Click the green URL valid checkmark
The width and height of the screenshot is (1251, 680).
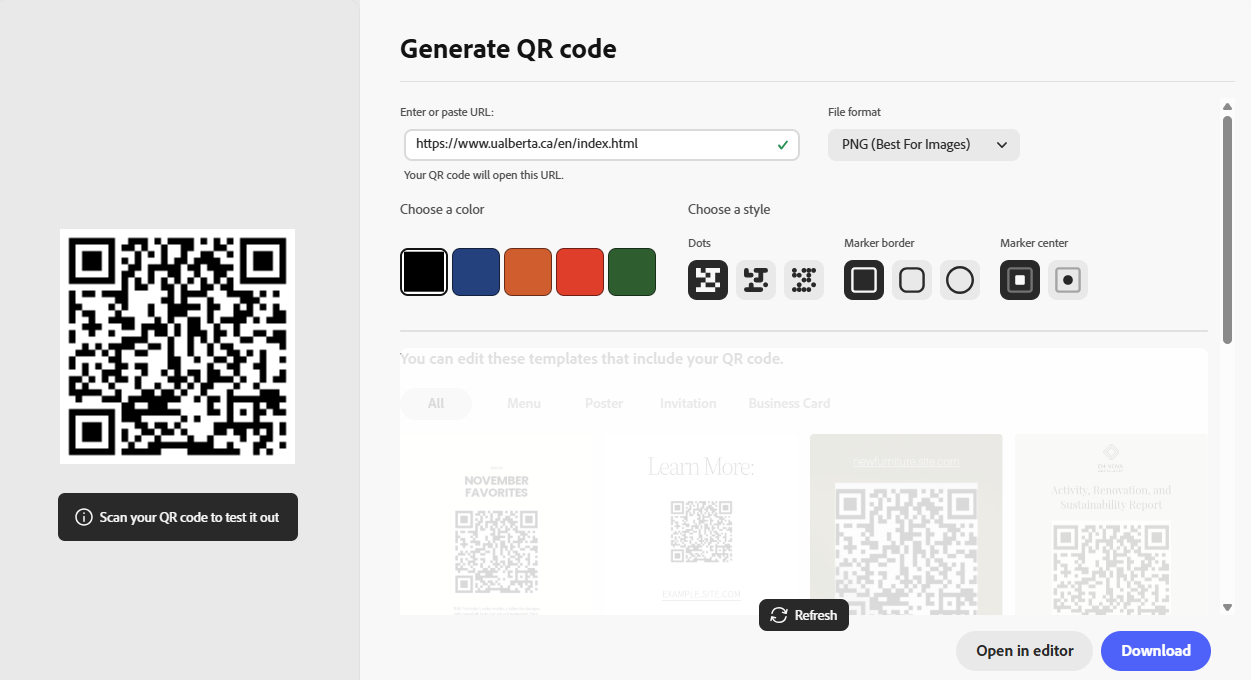783,145
